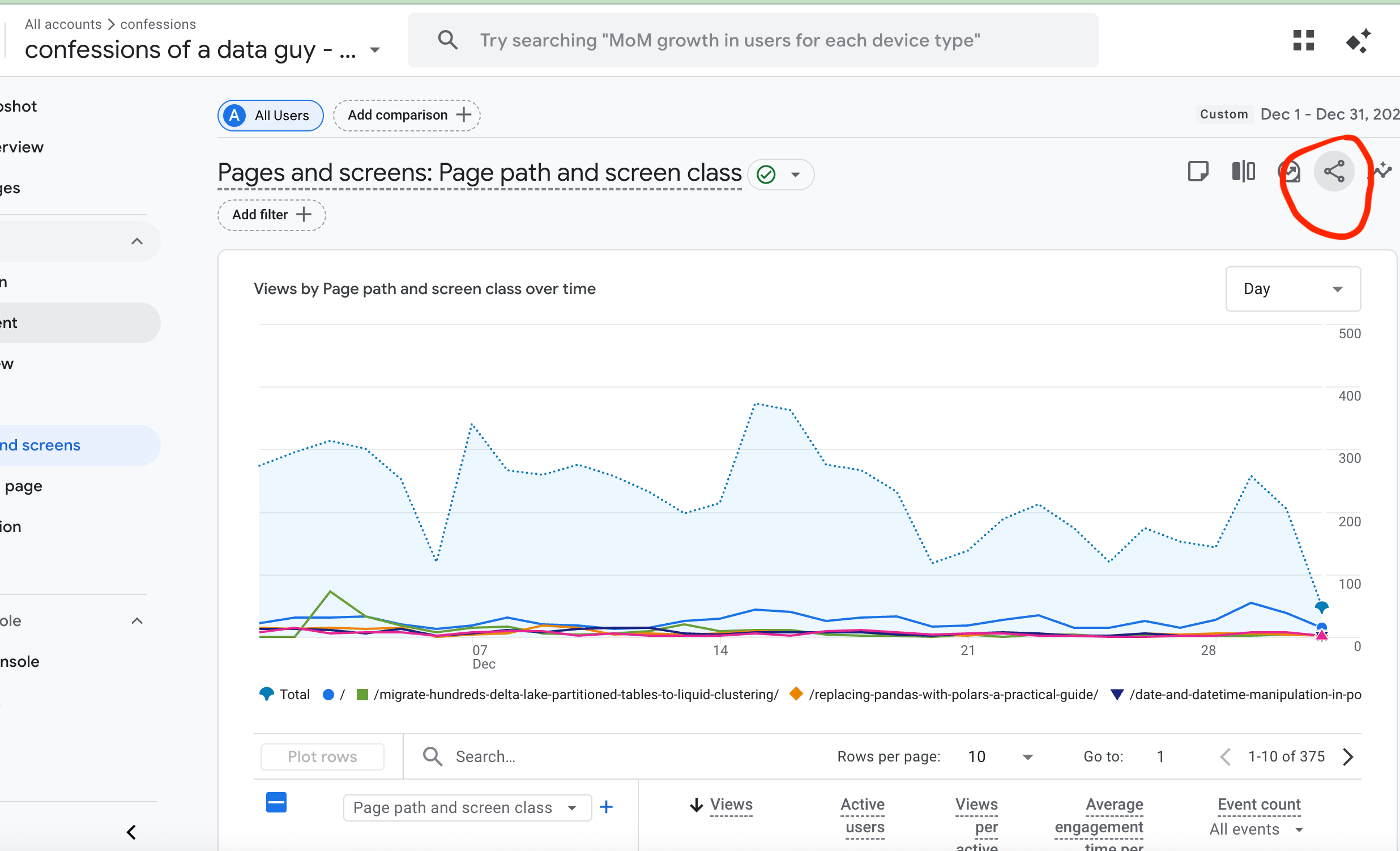The height and width of the screenshot is (851, 1400).
Task: Click the edit comparisons columns icon
Action: [1244, 171]
